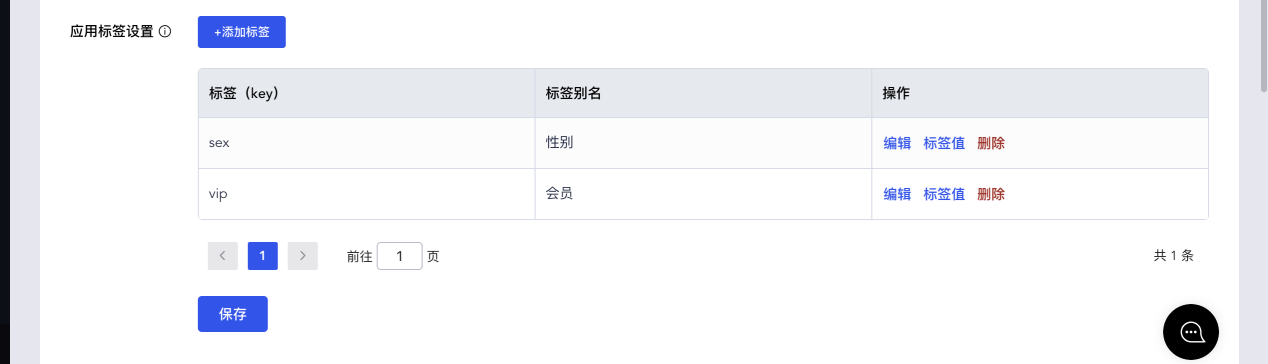The height and width of the screenshot is (364, 1268).
Task: Delete the vip tag row
Action: click(991, 194)
